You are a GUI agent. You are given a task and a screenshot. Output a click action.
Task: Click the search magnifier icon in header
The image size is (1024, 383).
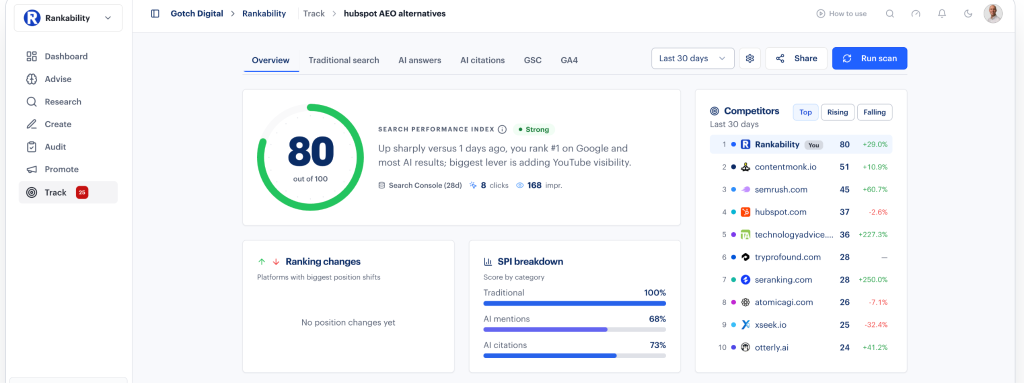889,14
